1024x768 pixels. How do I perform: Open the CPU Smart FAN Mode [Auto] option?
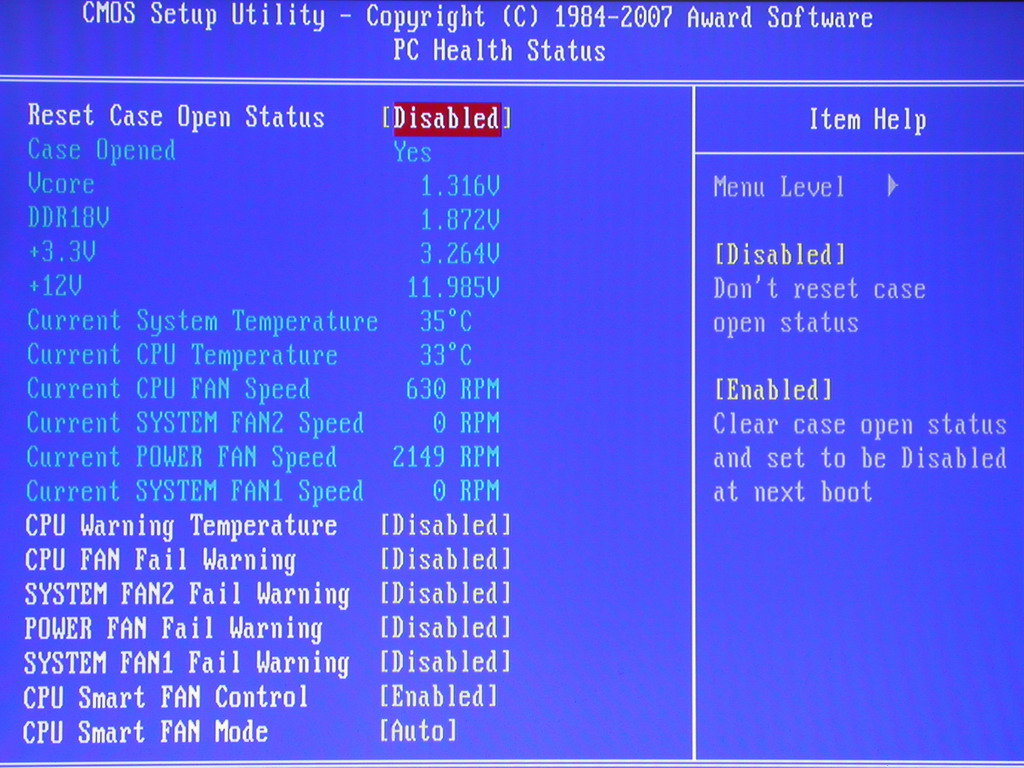[x=419, y=731]
